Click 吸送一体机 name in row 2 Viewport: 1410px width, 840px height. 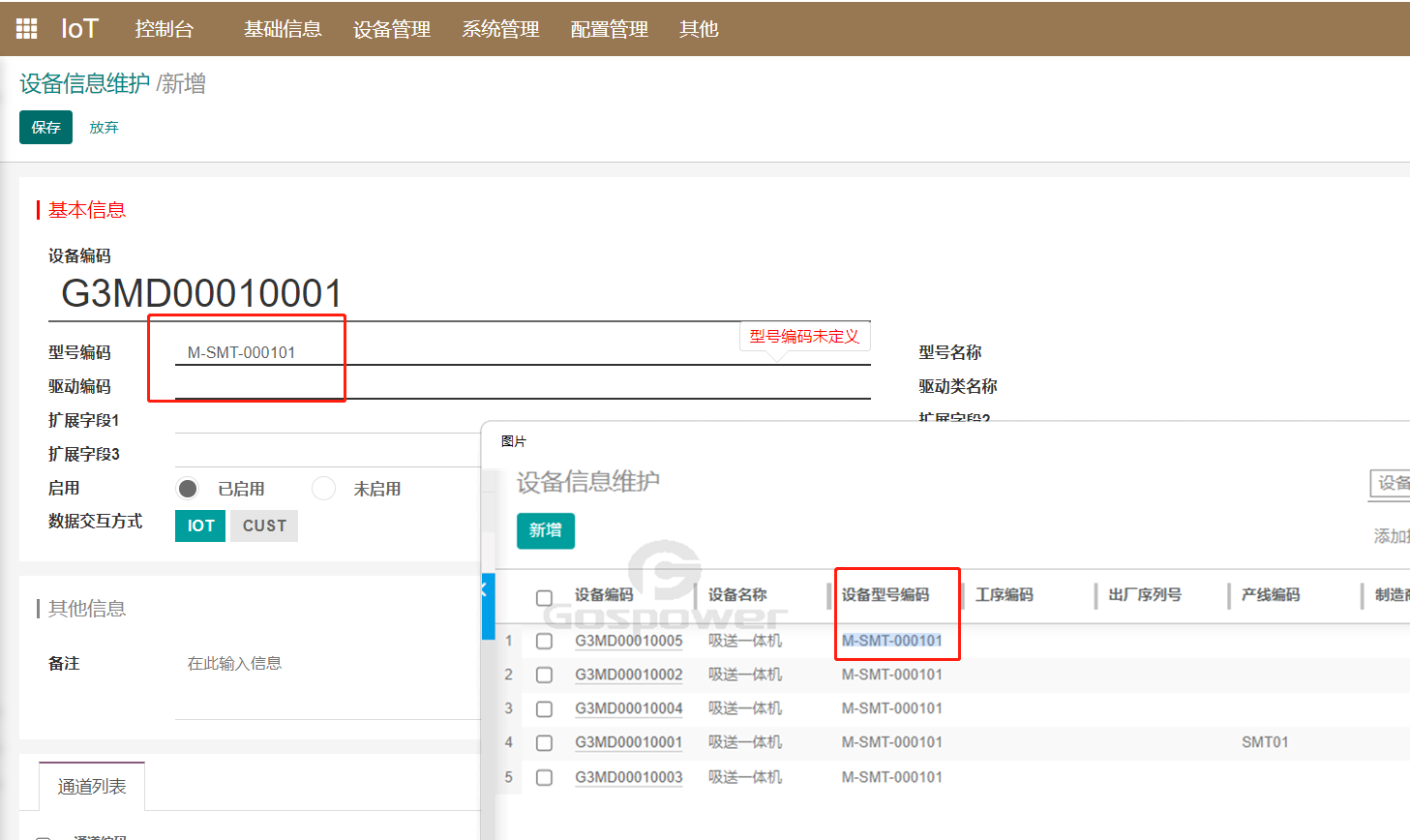pos(745,675)
